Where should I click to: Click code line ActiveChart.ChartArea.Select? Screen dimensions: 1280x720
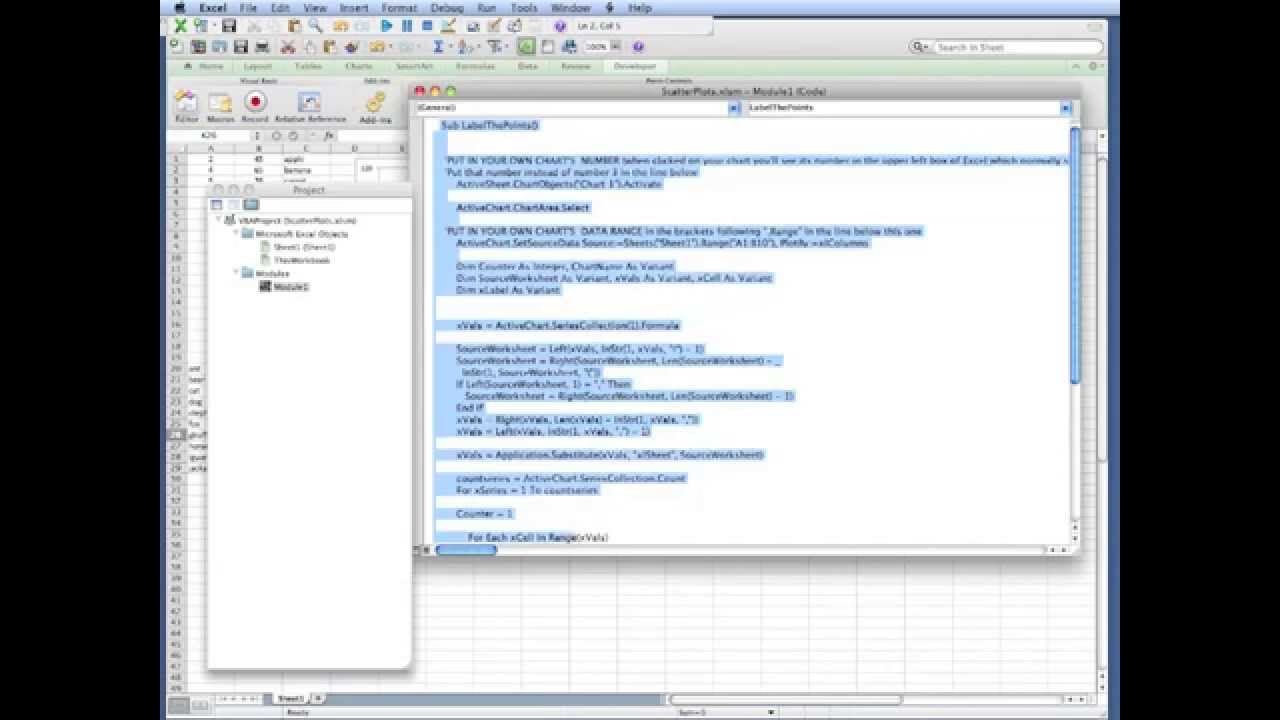point(522,208)
